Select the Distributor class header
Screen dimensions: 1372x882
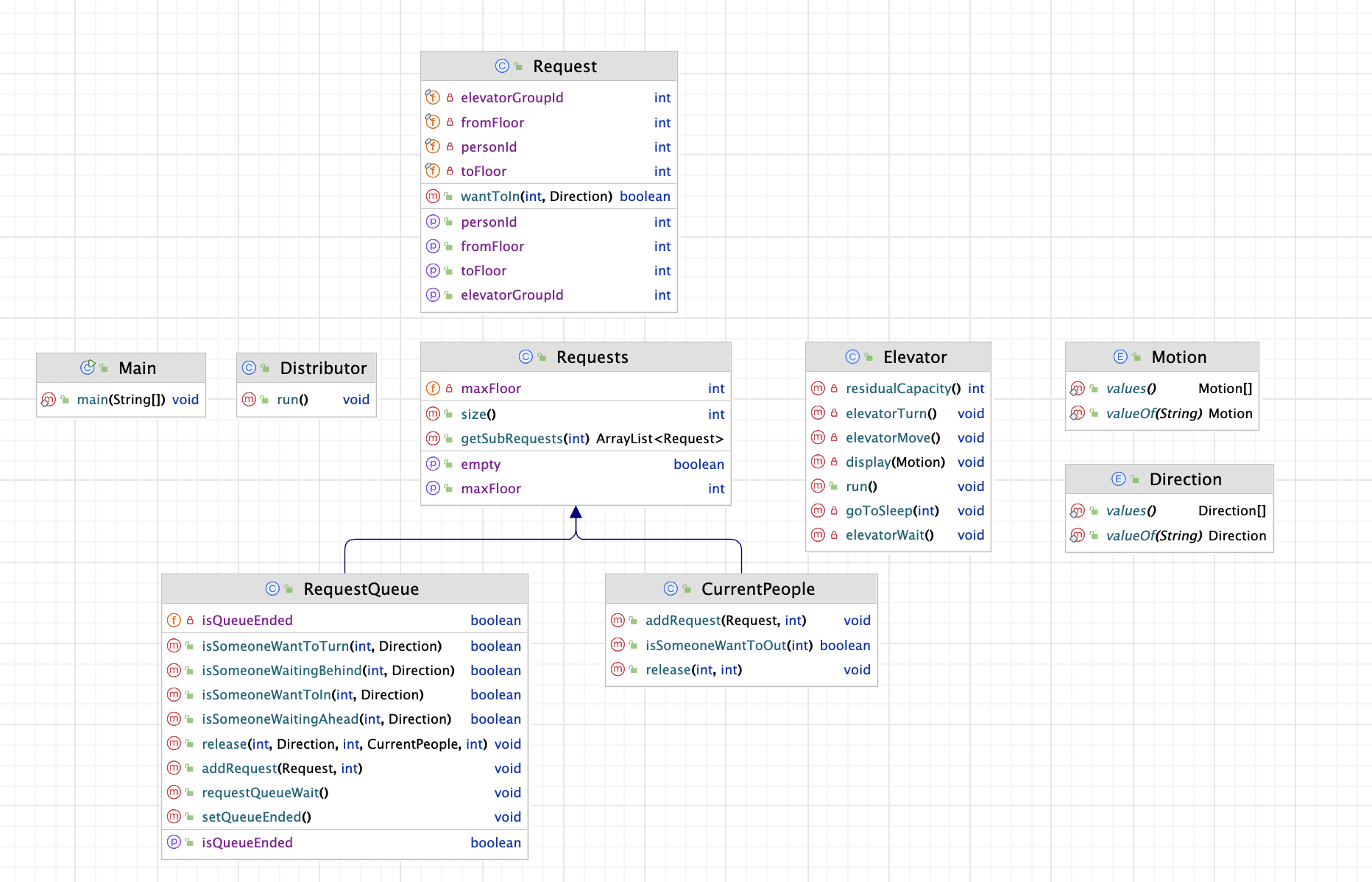click(306, 368)
